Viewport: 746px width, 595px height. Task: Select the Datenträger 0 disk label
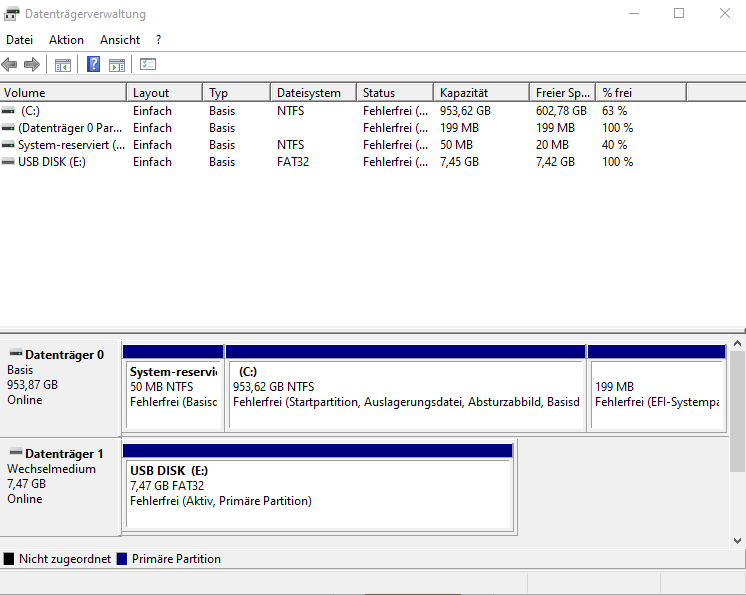(x=60, y=387)
